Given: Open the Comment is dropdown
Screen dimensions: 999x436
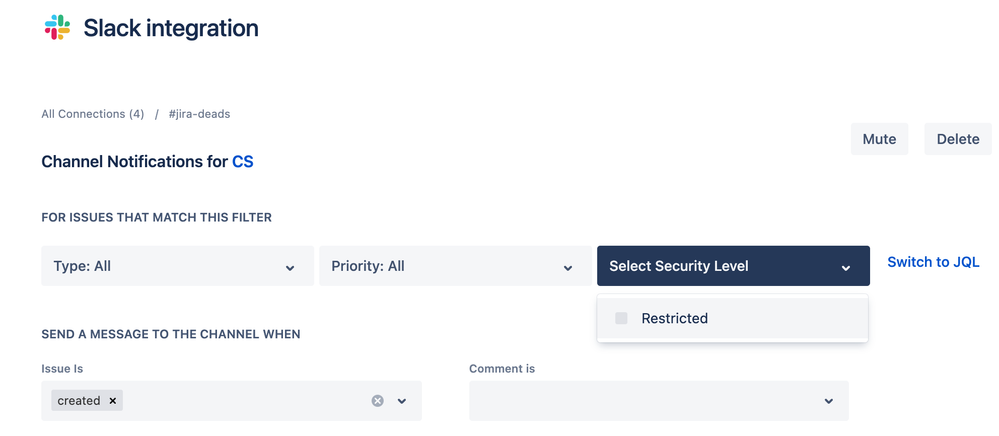Looking at the screenshot, I should point(659,401).
